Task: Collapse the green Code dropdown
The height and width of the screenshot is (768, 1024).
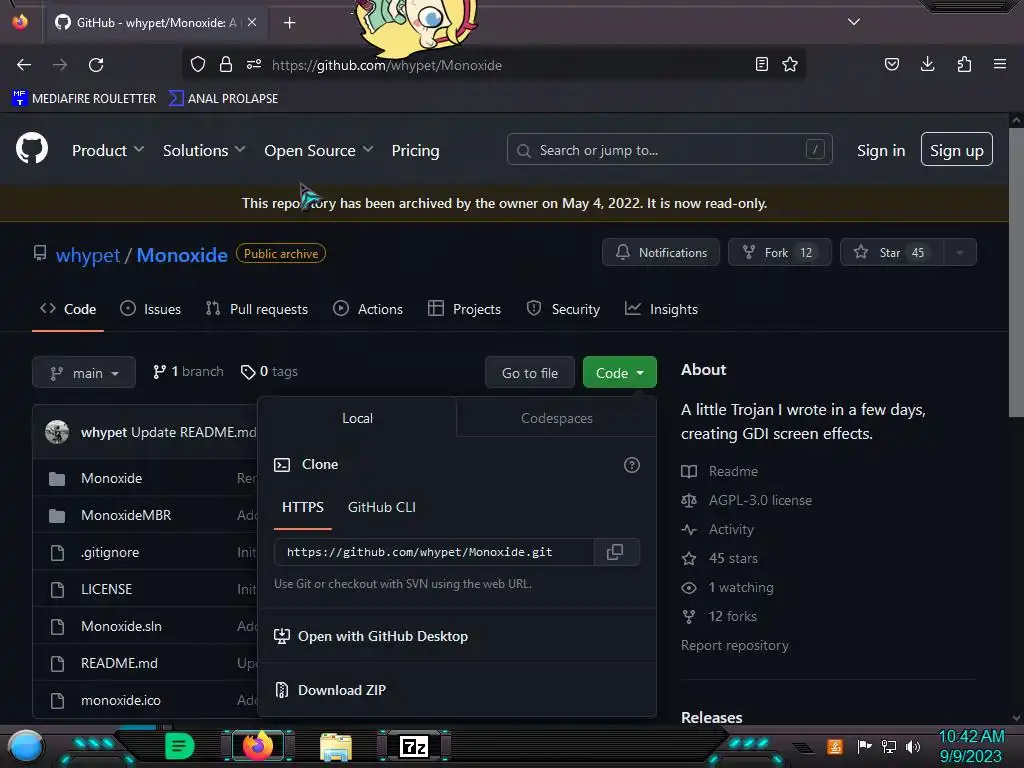Action: (620, 373)
